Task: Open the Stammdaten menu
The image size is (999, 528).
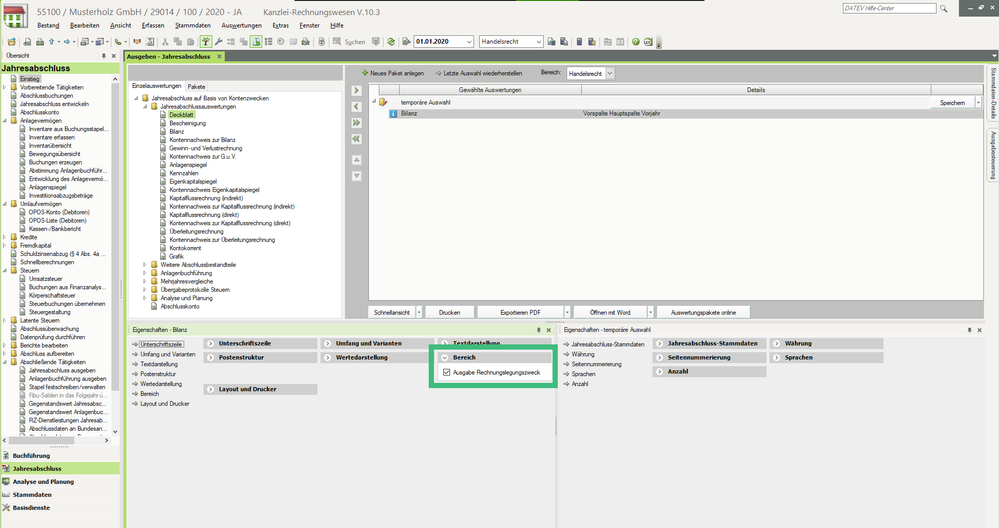Action: pyautogui.click(x=193, y=25)
